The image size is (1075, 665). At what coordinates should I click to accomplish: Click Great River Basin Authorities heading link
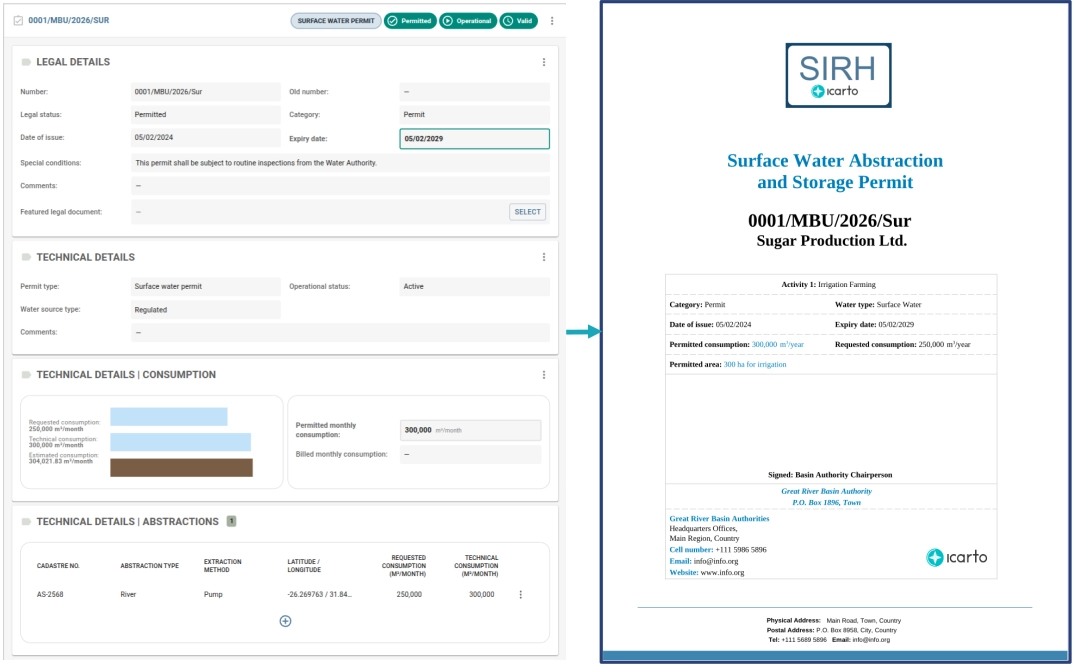[719, 519]
